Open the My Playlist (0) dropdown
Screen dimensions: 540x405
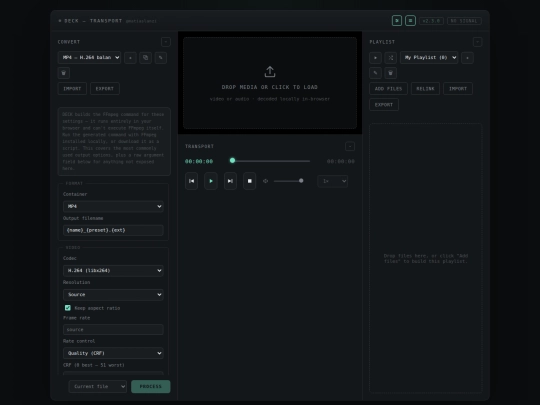429,58
